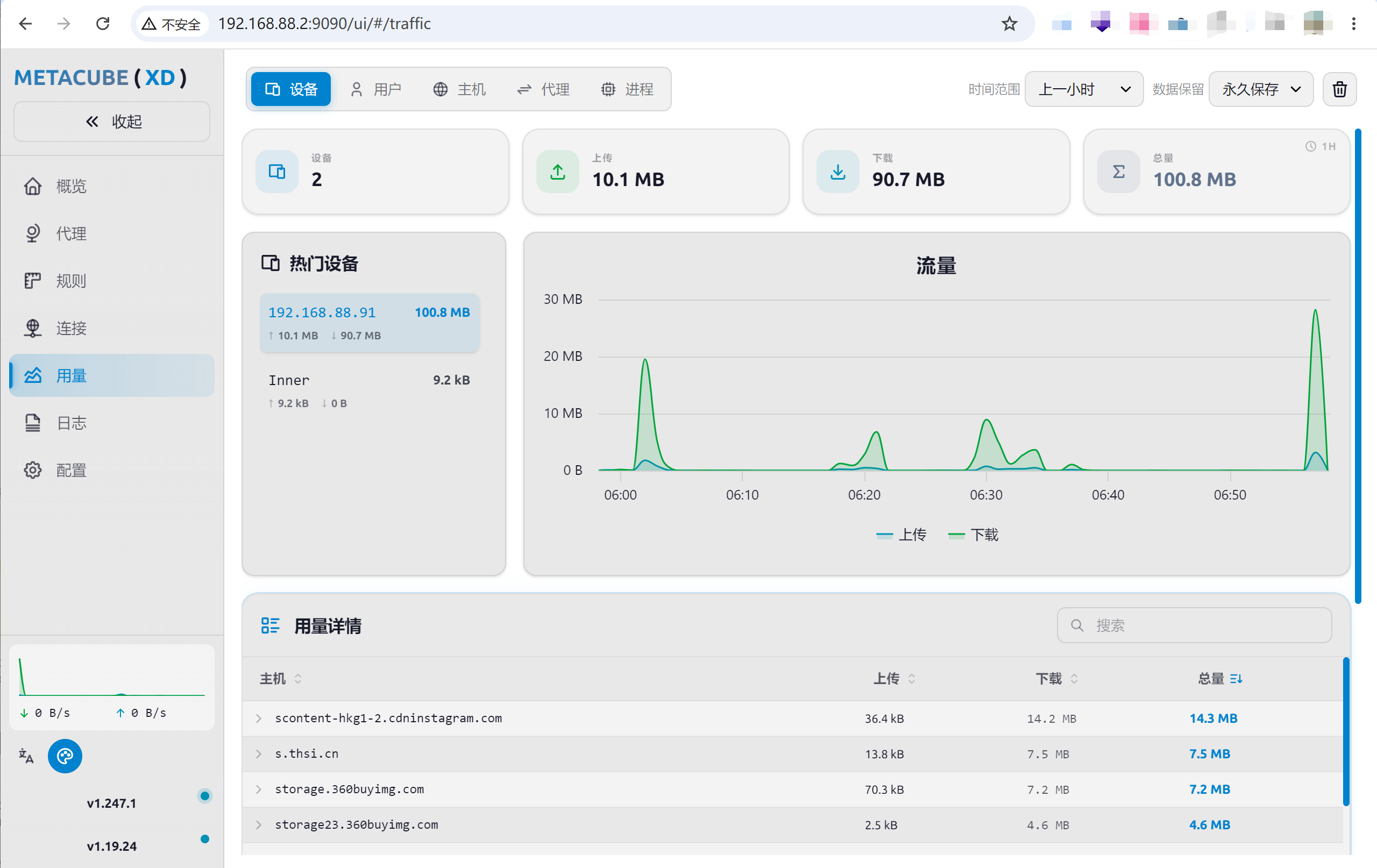Image resolution: width=1377 pixels, height=868 pixels.
Task: Open the theme palette icon in the sidebar
Action: coord(65,756)
